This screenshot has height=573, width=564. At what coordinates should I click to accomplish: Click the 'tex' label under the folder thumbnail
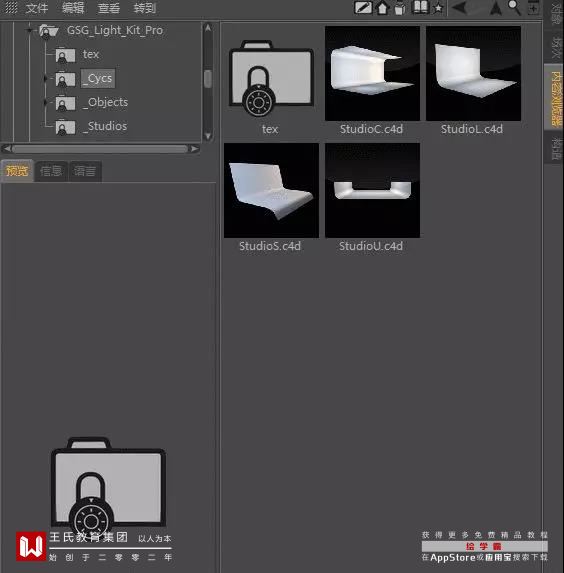[x=270, y=129]
